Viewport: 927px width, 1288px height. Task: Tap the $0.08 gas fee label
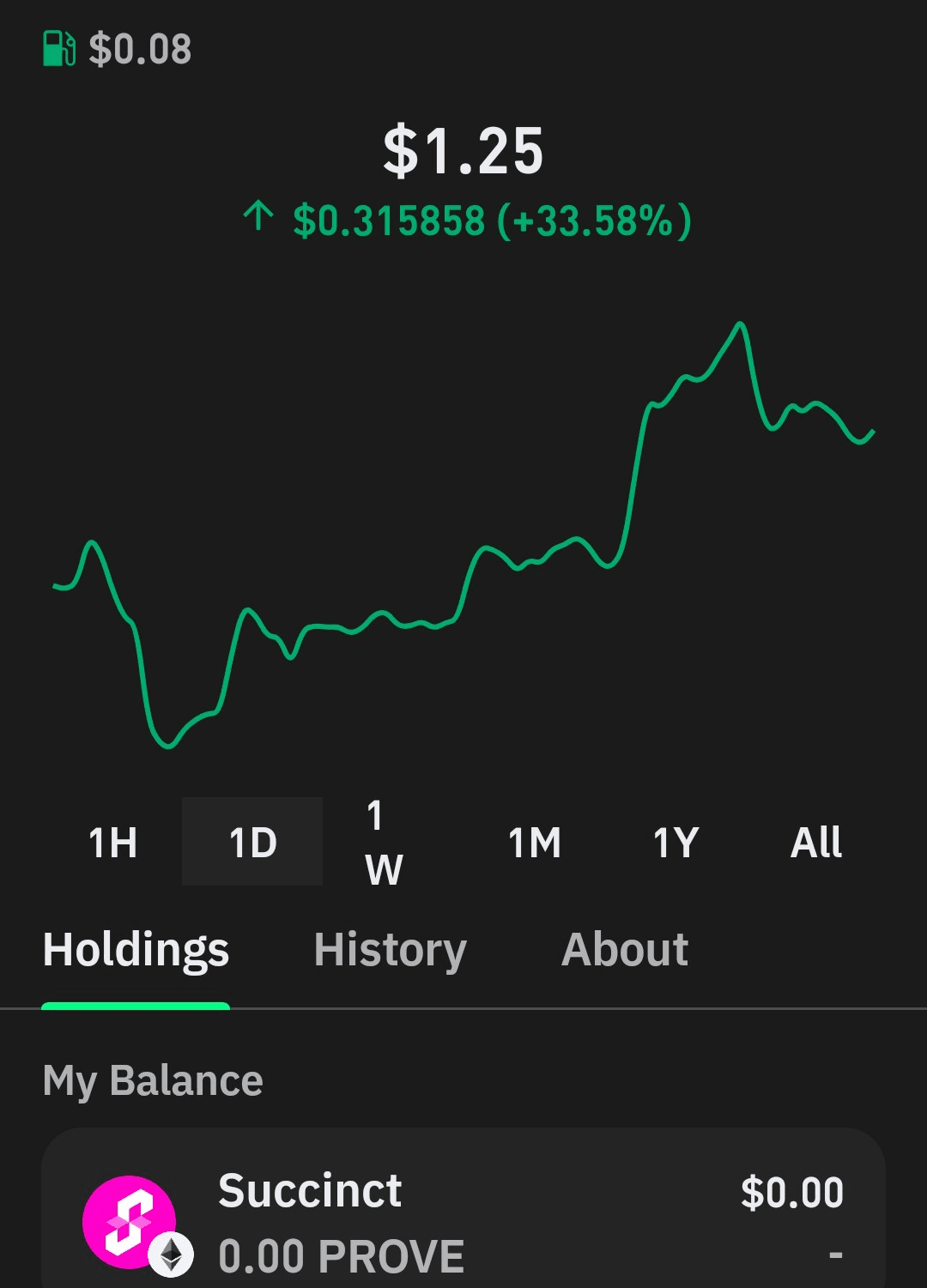tap(140, 49)
